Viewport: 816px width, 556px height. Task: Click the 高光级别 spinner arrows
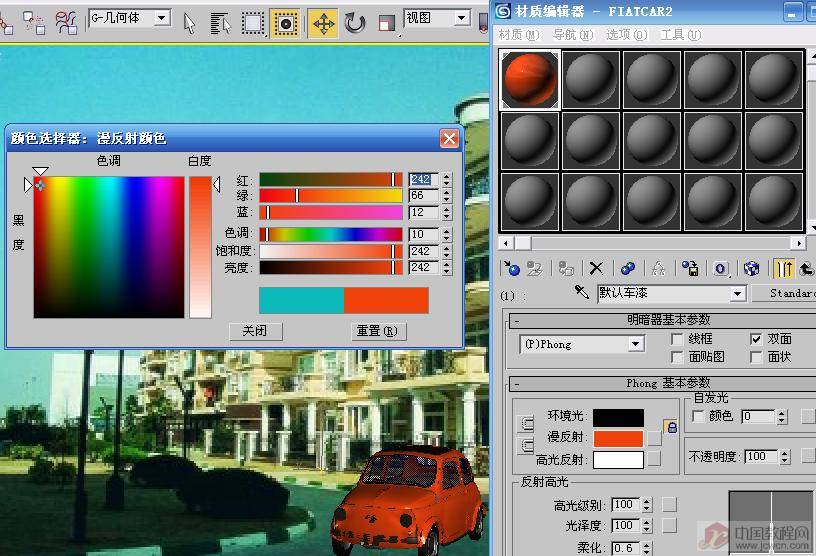pyautogui.click(x=647, y=504)
